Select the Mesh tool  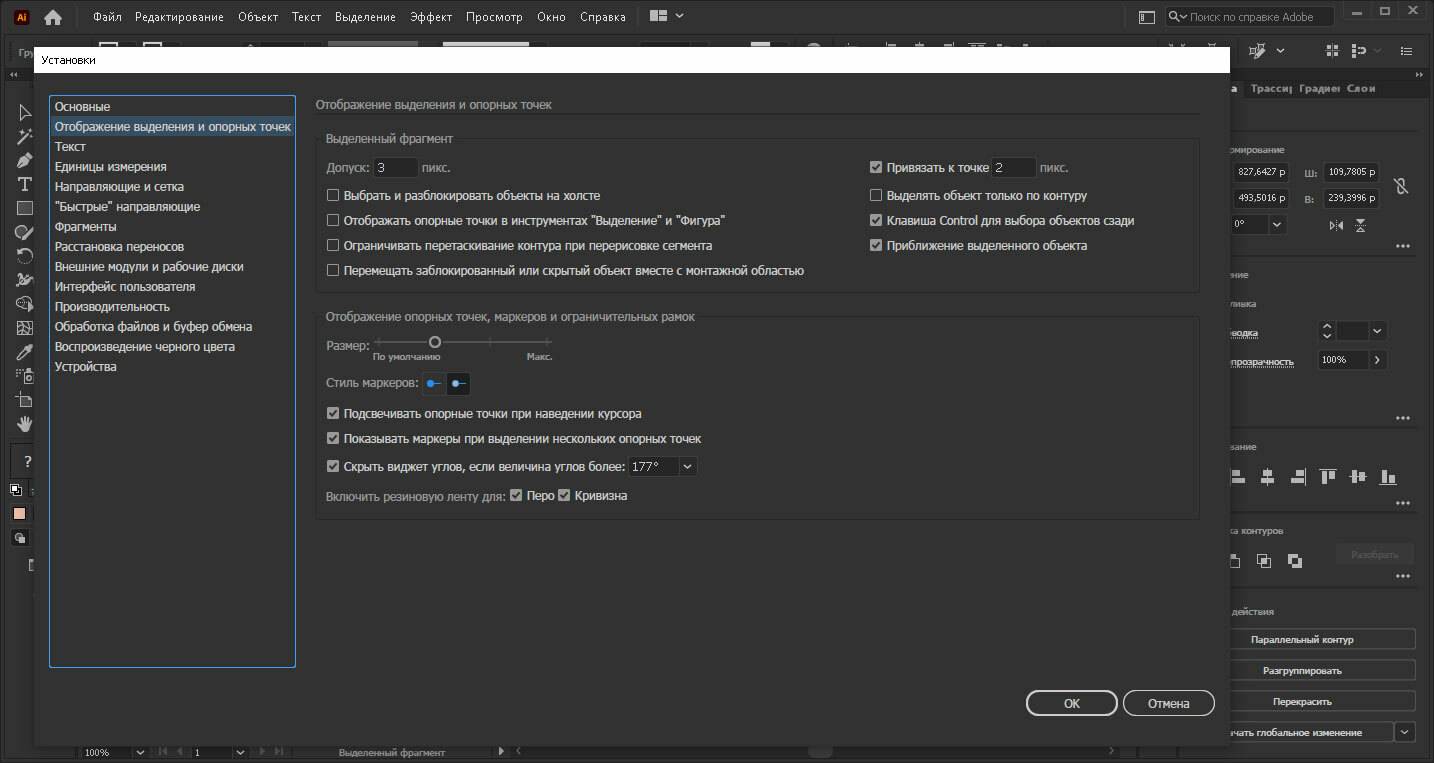pyautogui.click(x=25, y=328)
